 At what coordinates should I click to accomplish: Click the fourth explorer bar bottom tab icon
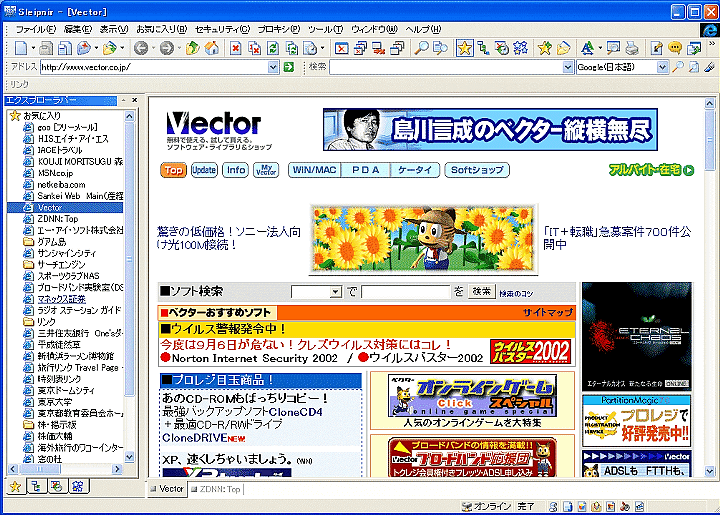click(x=78, y=487)
